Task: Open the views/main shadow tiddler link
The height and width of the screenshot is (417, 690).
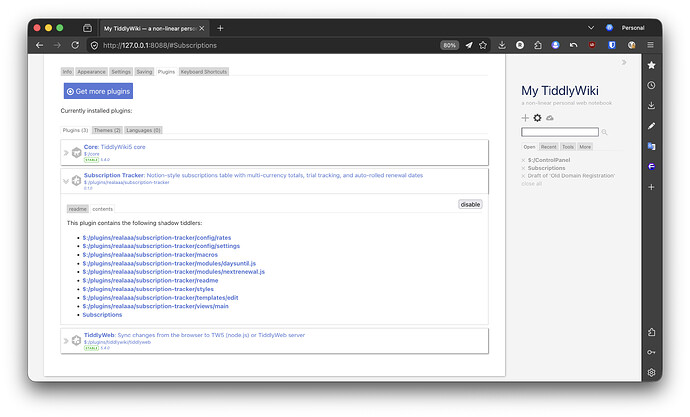Action: tap(156, 306)
